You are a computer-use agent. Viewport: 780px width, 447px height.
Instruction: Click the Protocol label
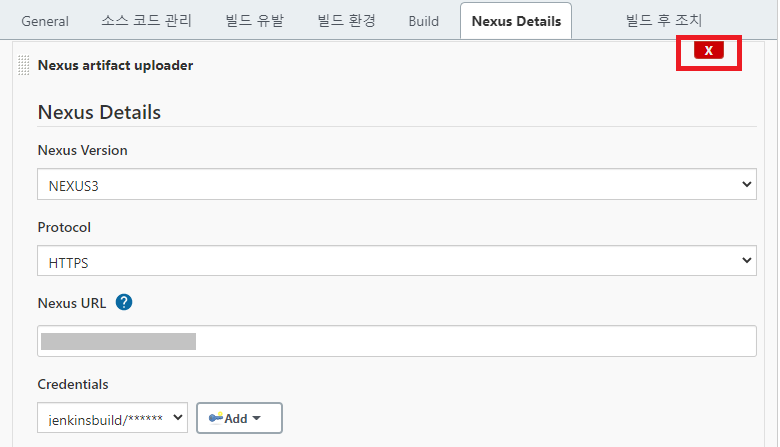tap(64, 227)
